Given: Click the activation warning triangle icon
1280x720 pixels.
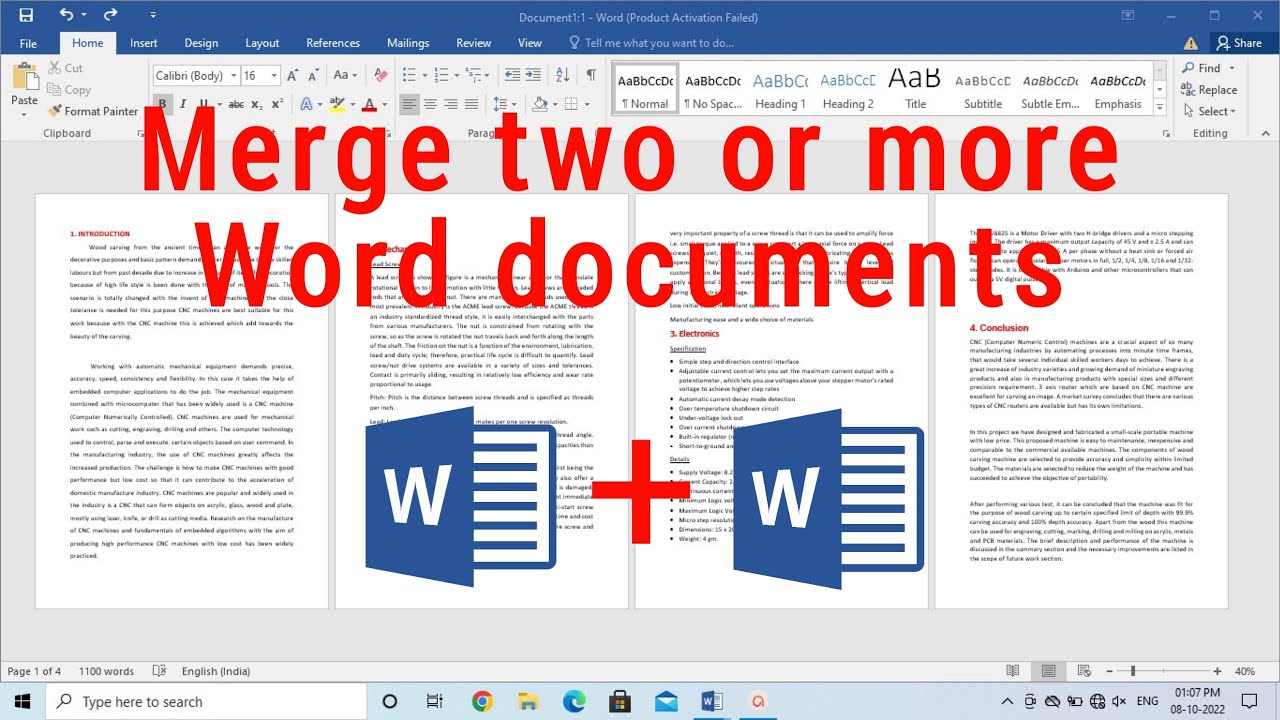Looking at the screenshot, I should pos(1190,43).
